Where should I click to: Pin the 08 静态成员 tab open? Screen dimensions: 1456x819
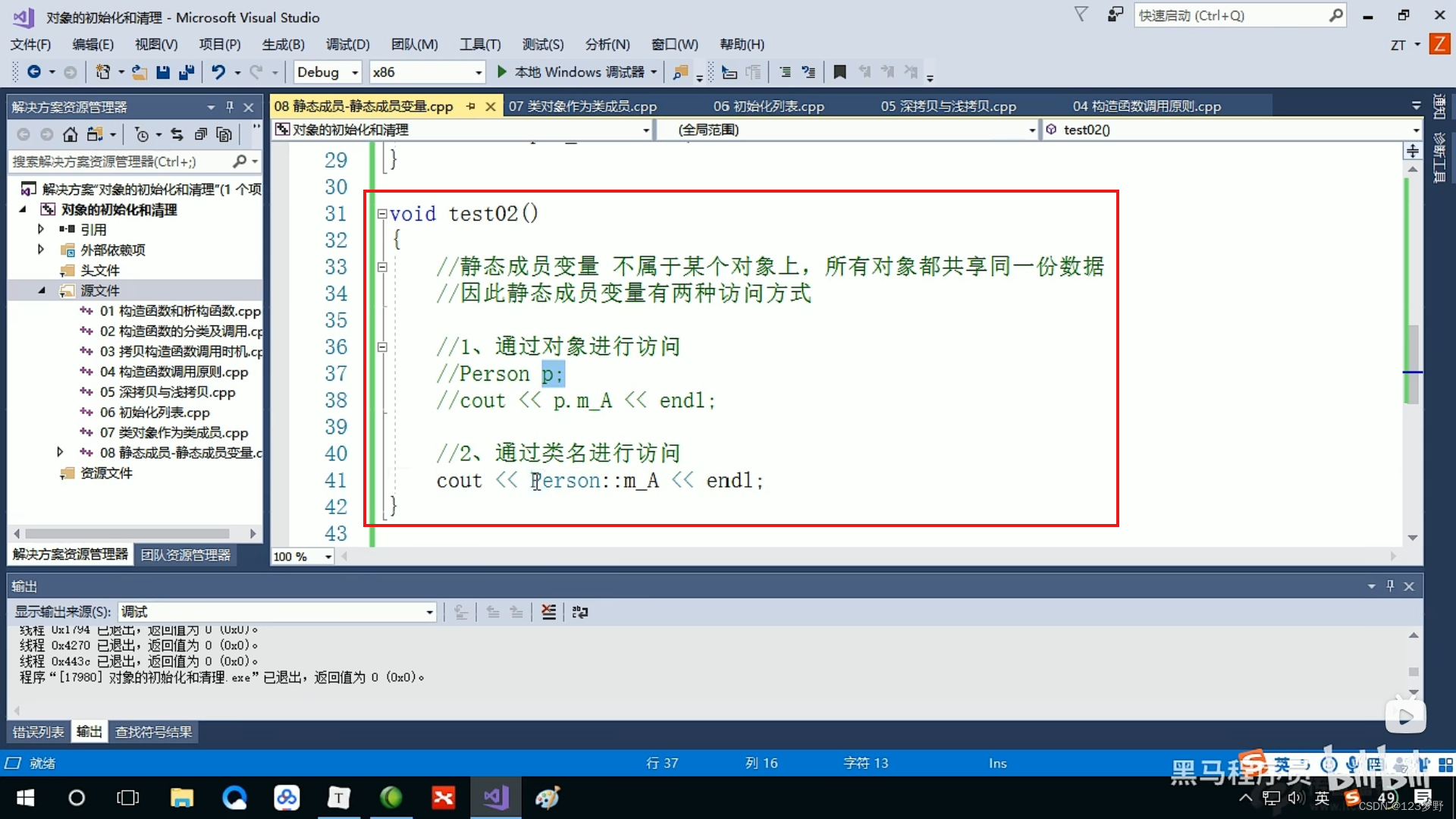(x=471, y=106)
